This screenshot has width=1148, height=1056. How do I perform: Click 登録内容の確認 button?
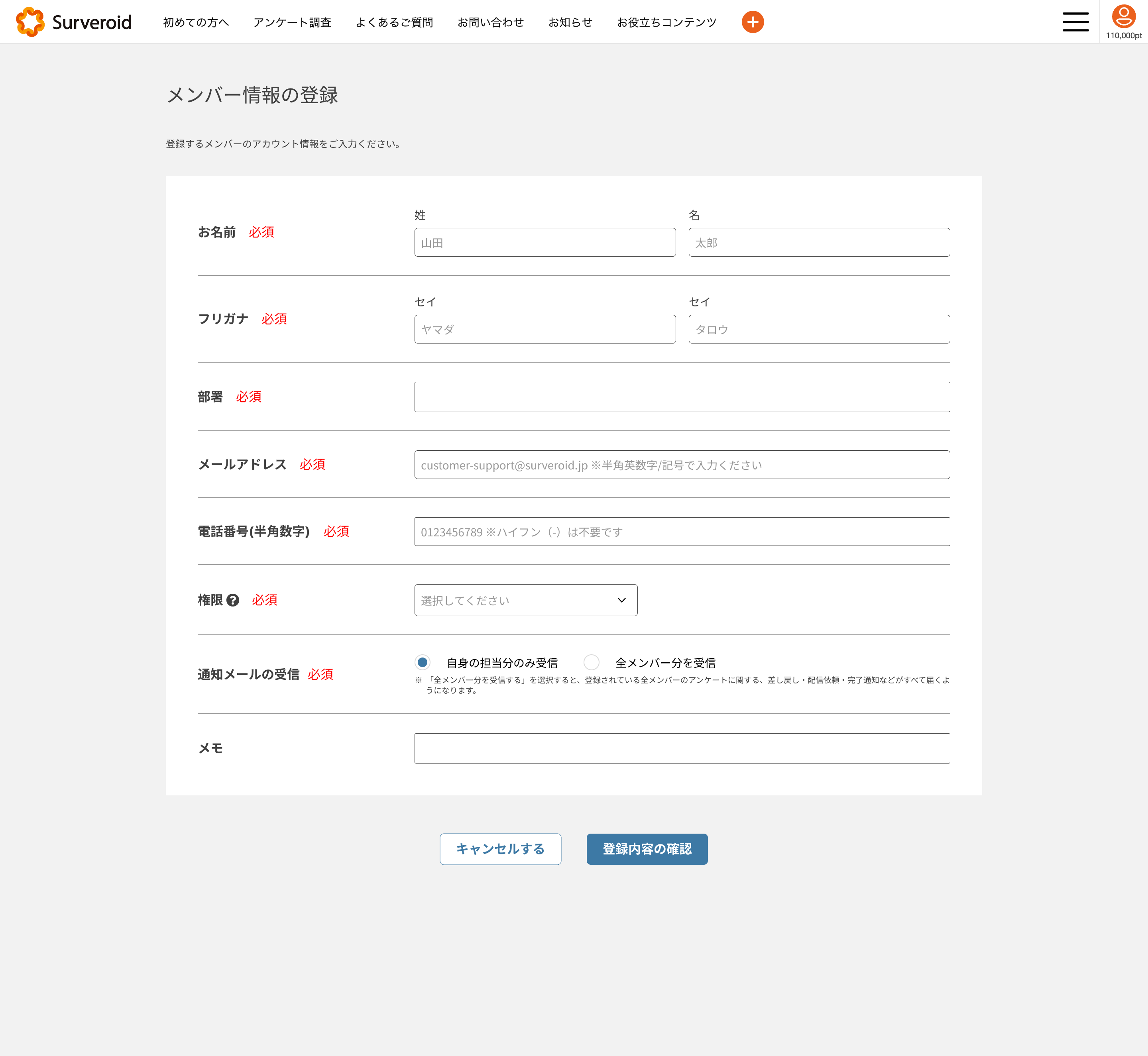[x=647, y=848]
